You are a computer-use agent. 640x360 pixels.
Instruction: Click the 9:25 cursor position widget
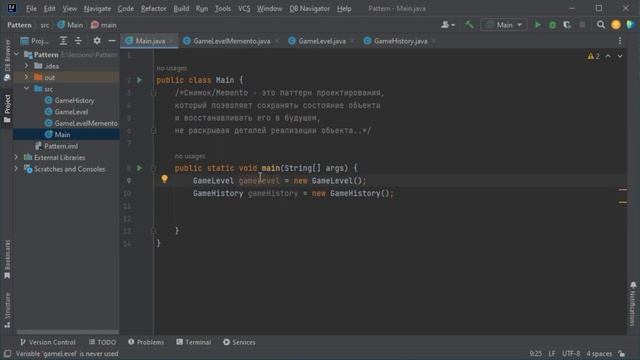point(536,353)
